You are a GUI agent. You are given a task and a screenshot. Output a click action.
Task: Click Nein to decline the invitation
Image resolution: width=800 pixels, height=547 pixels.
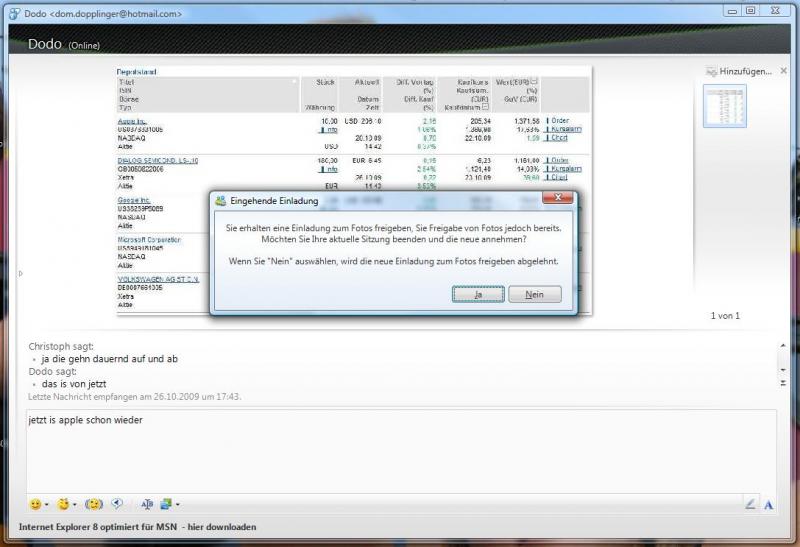click(534, 294)
